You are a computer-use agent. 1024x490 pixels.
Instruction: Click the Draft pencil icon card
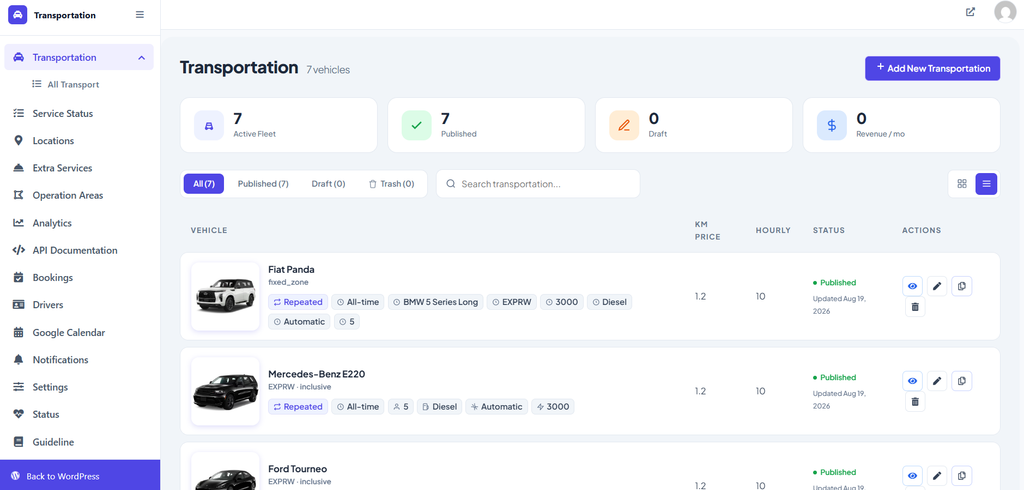pyautogui.click(x=624, y=125)
